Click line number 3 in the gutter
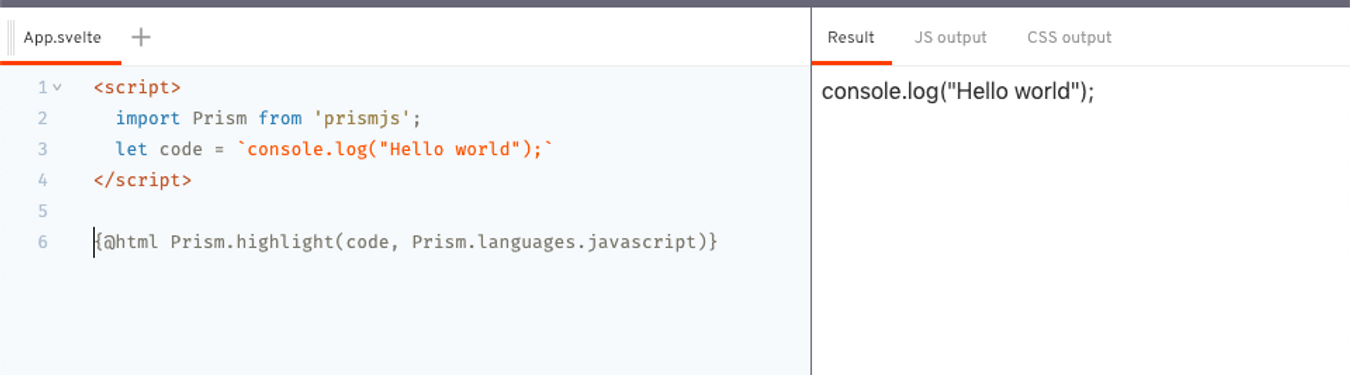 click(43, 150)
